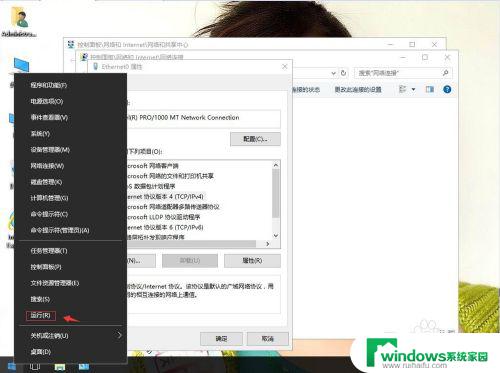Click the list scrollbar down arrow
The image size is (500, 373).
[276, 235]
